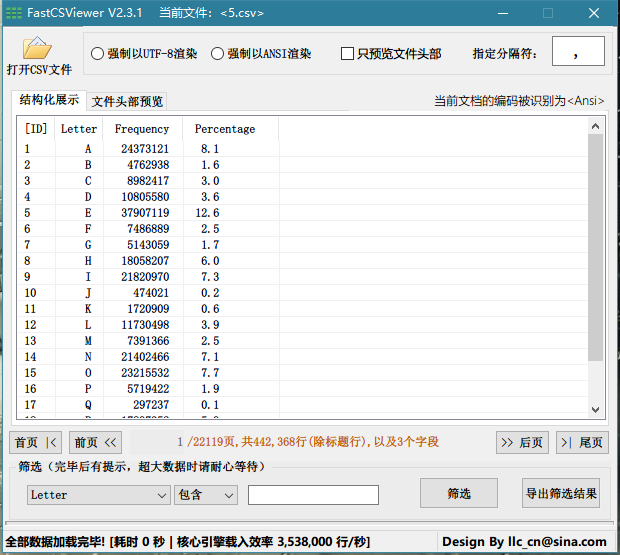Viewport: 620px width, 555px height.
Task: Enable preview file header only checkbox
Action: 348,54
